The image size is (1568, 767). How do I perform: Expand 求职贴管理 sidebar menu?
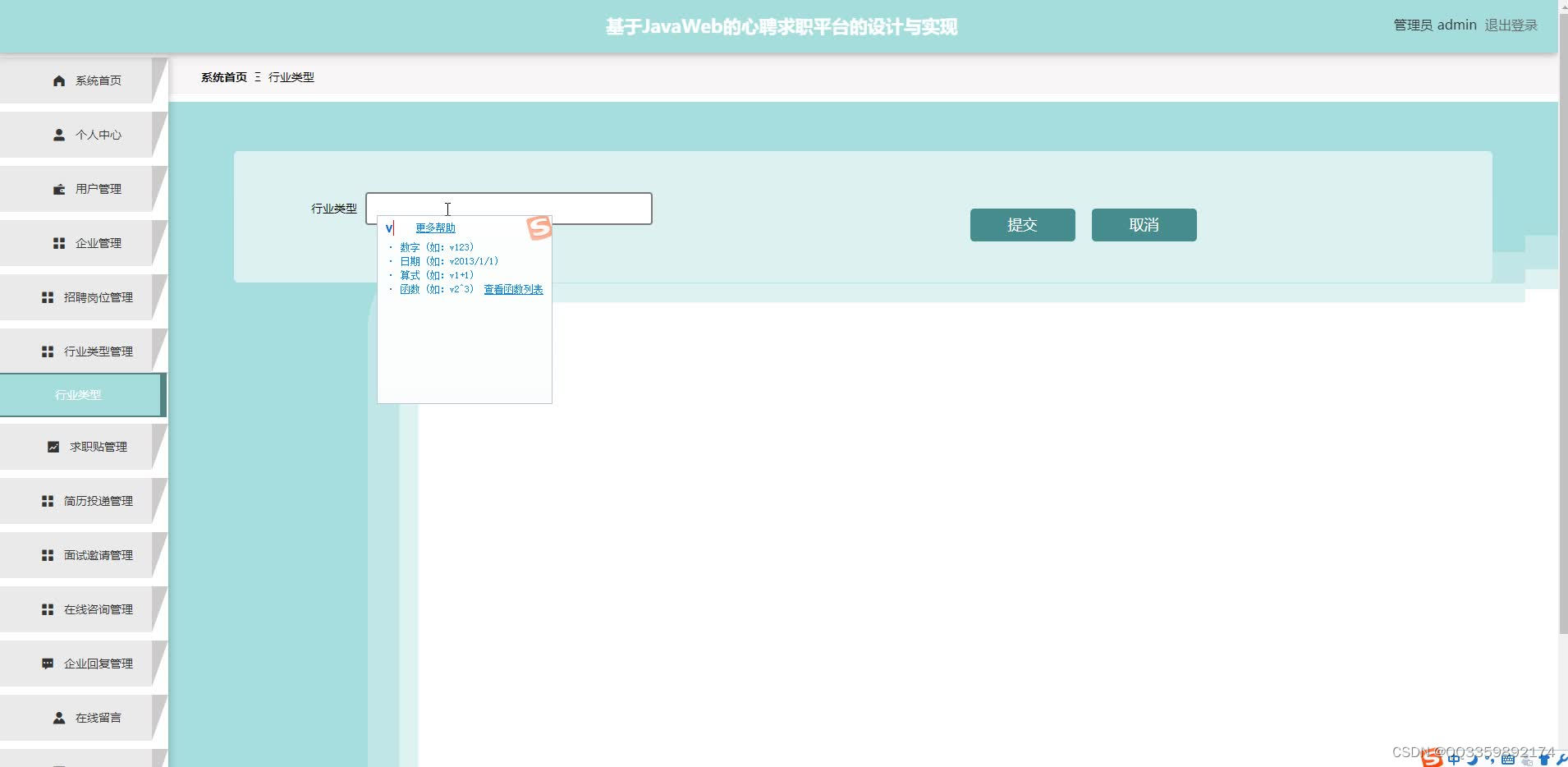coord(84,447)
